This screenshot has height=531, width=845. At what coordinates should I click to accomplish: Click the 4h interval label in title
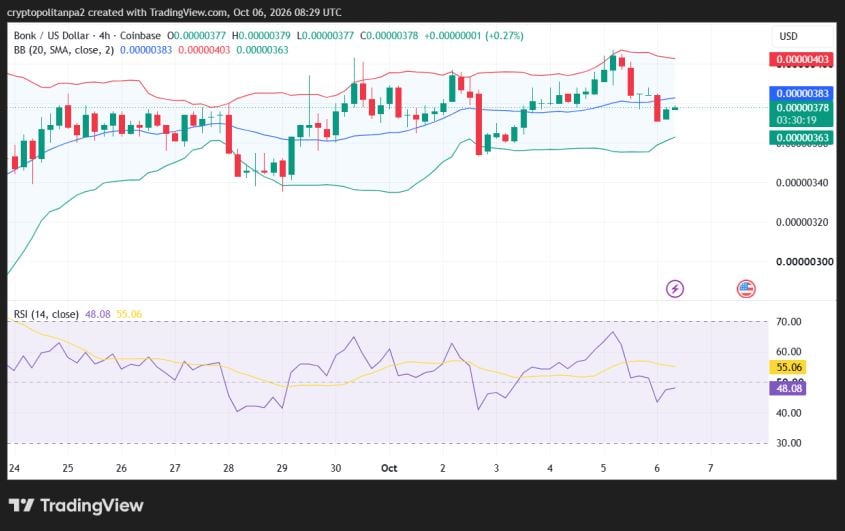[104, 36]
